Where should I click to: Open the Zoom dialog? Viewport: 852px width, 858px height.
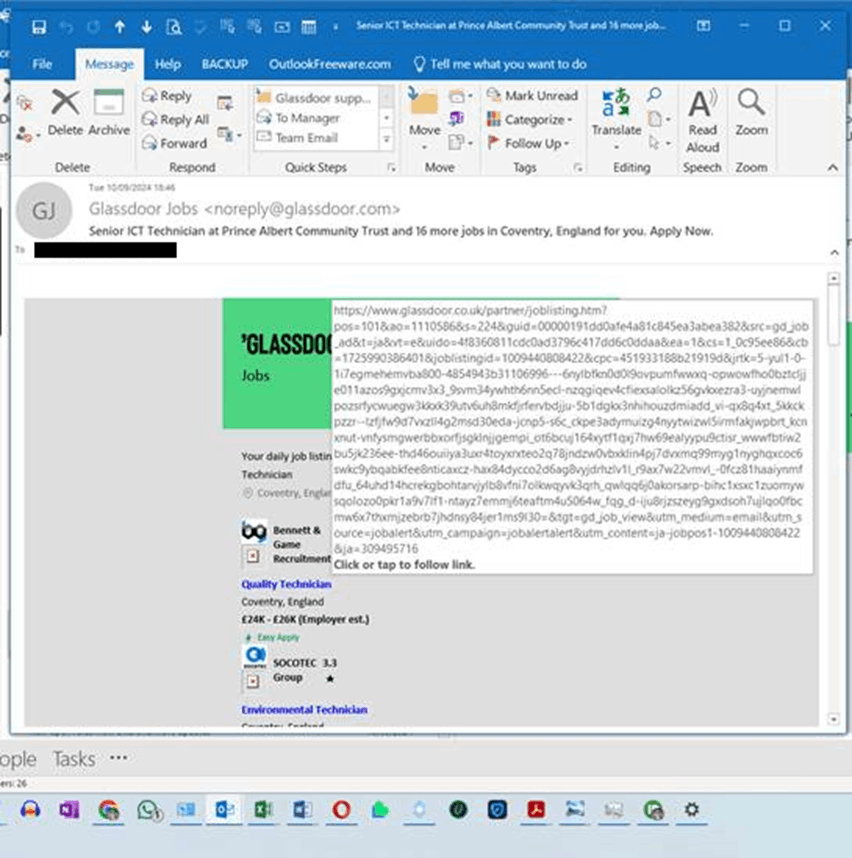751,112
